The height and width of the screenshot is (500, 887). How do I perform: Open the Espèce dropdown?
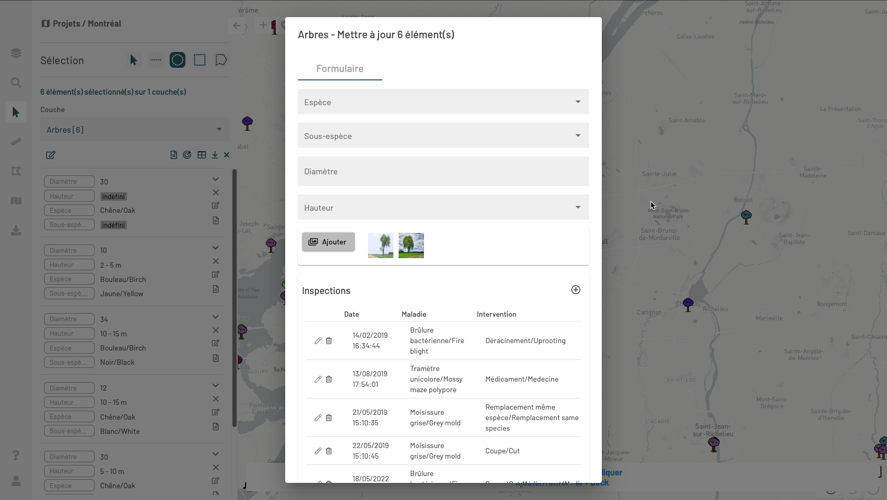tap(443, 102)
